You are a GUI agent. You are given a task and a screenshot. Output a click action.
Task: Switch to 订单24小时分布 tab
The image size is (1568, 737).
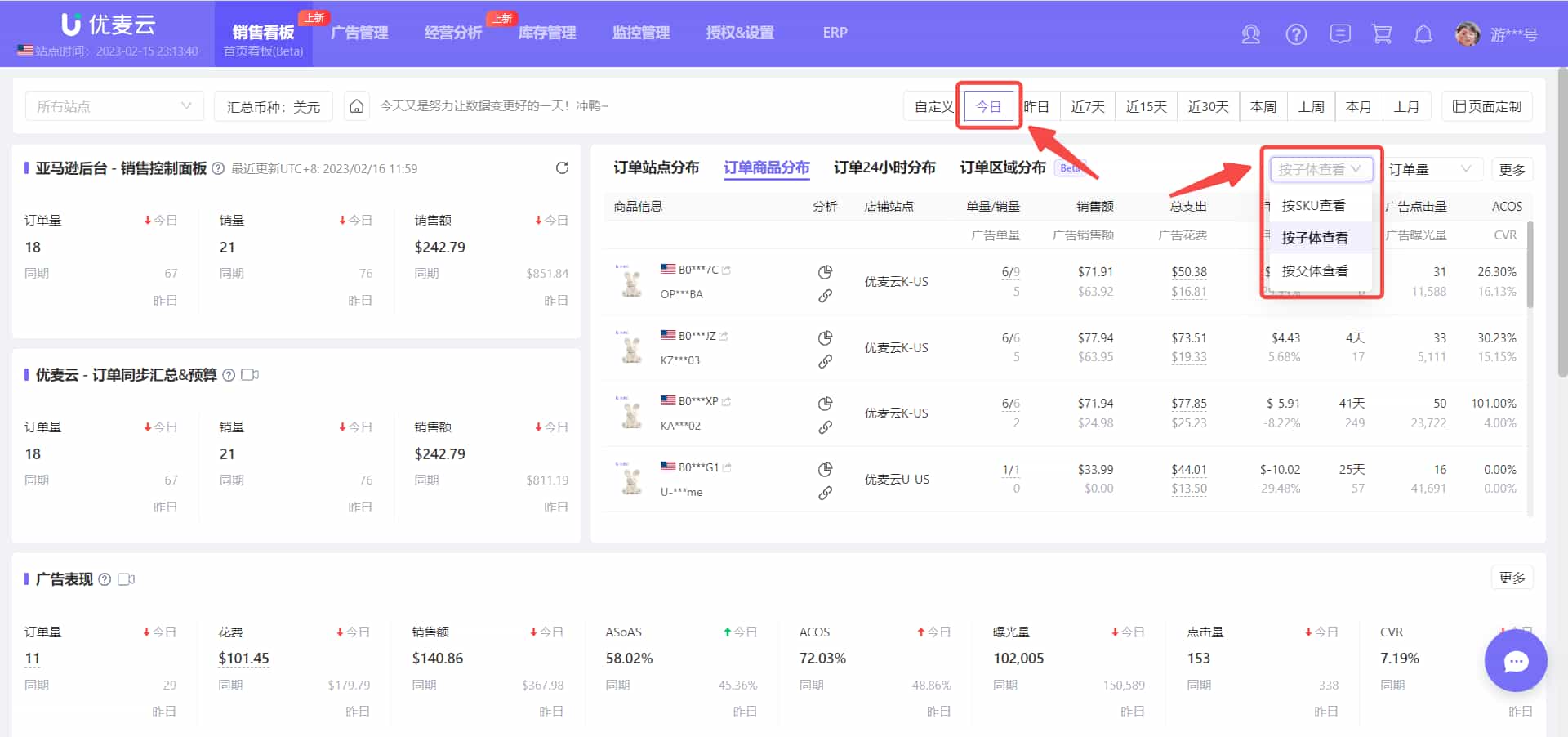tap(884, 167)
